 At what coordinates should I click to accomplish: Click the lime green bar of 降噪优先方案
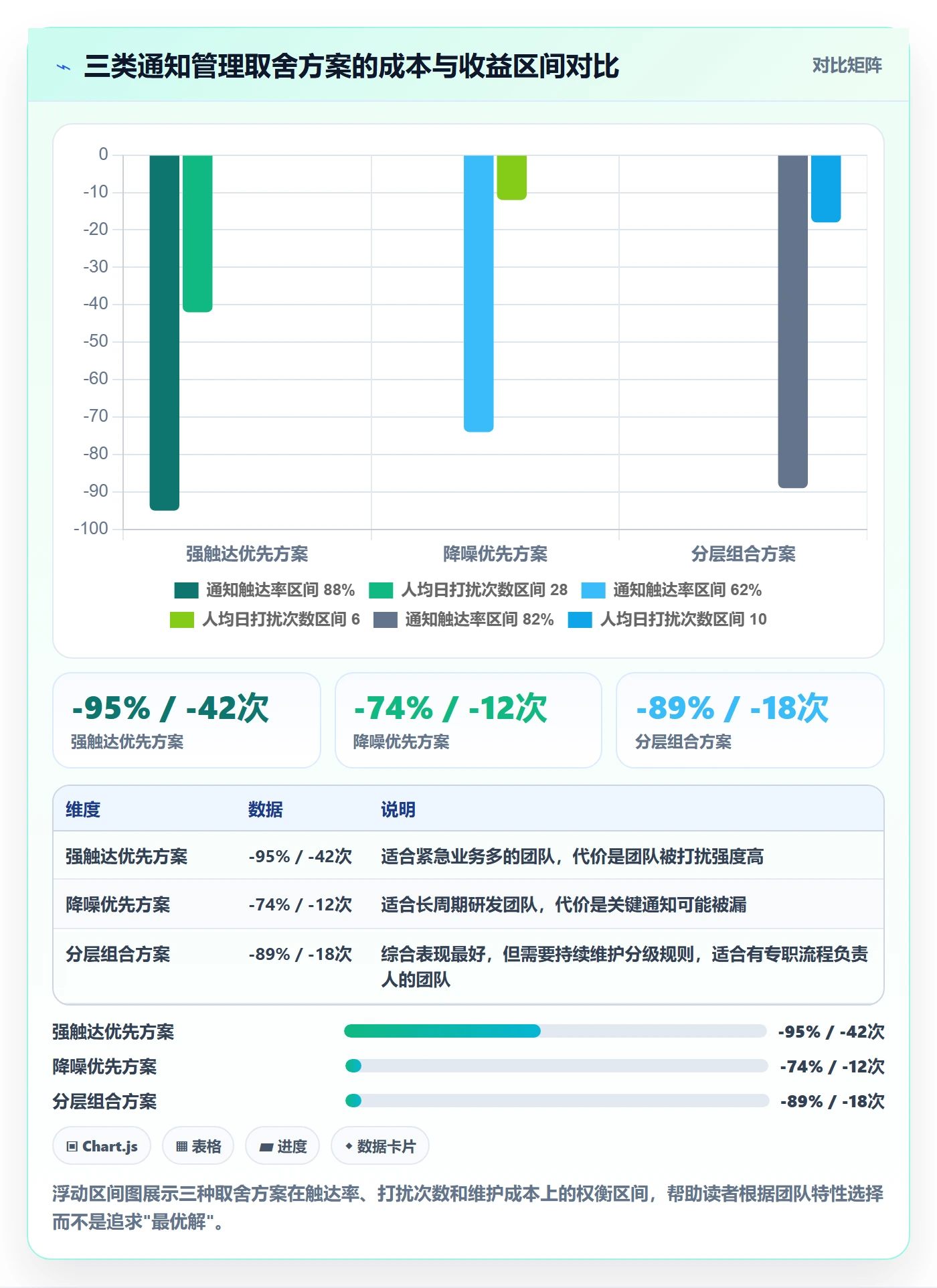tap(511, 177)
